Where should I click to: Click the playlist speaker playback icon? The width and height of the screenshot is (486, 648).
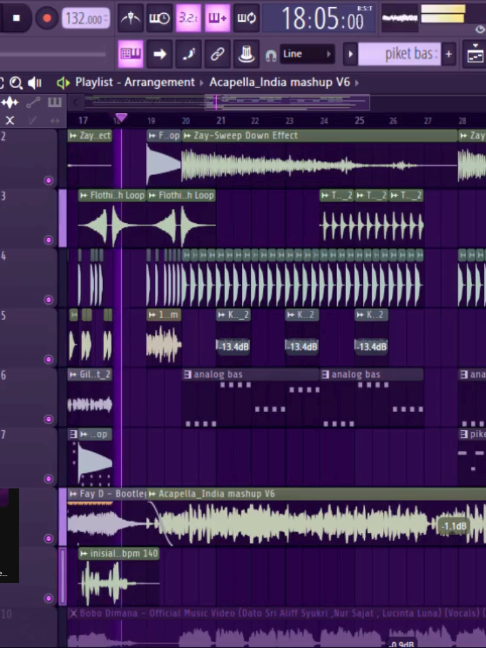[x=35, y=83]
